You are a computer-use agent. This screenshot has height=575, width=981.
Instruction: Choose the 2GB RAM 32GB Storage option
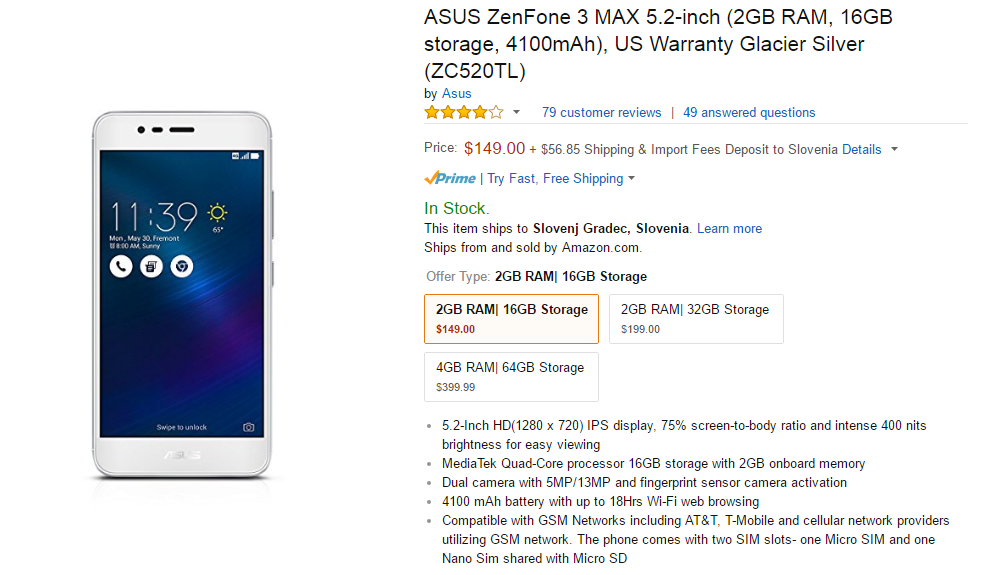pos(695,318)
